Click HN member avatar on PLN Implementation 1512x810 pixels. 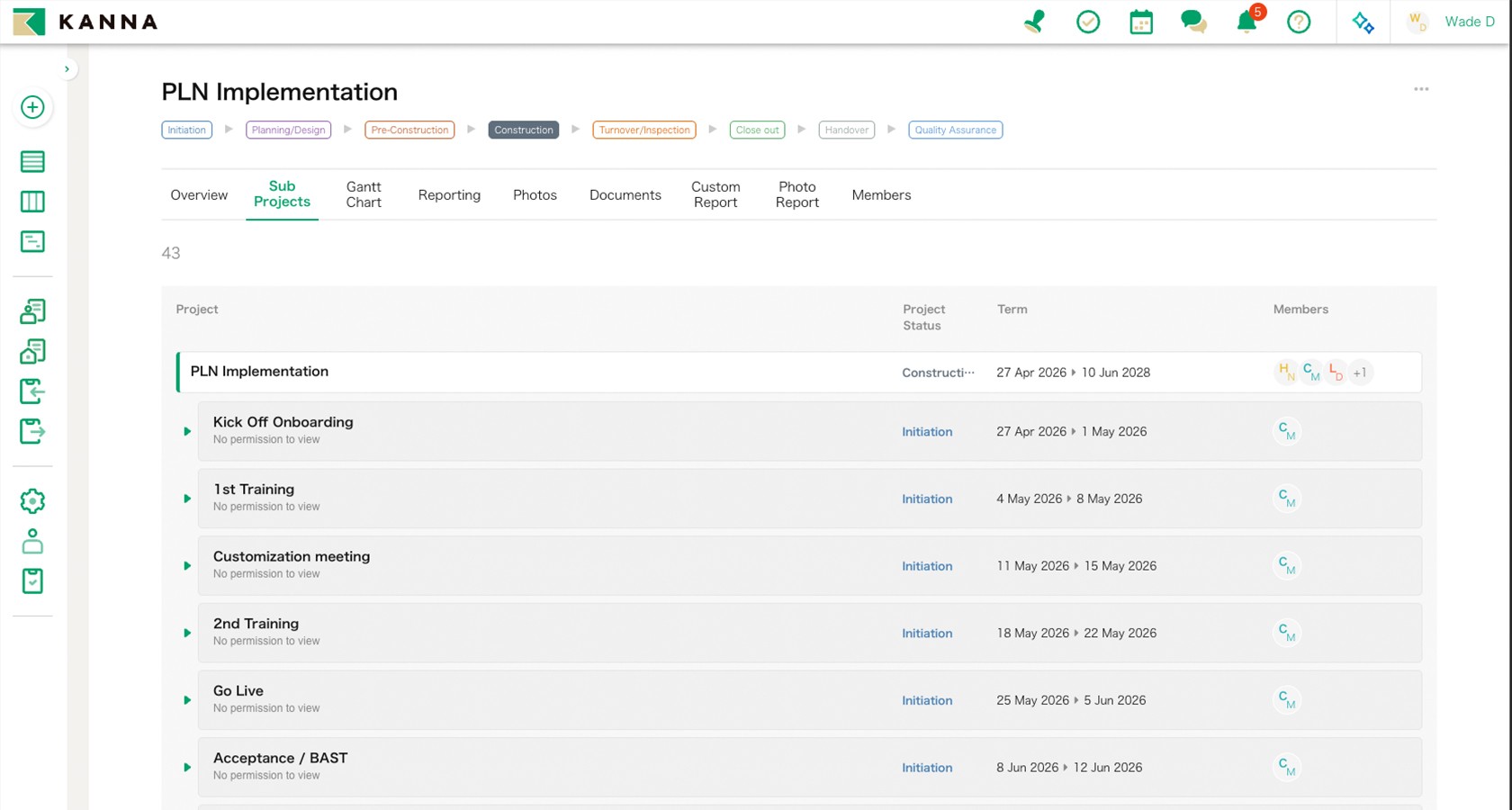[1286, 372]
